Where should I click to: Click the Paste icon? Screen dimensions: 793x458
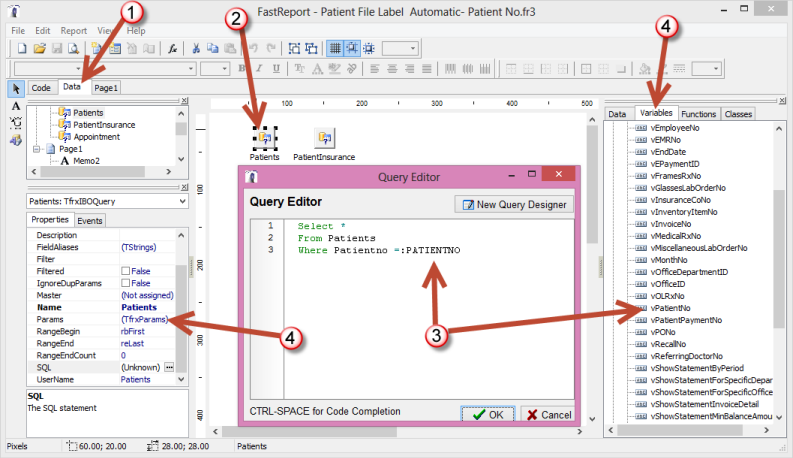coord(230,49)
